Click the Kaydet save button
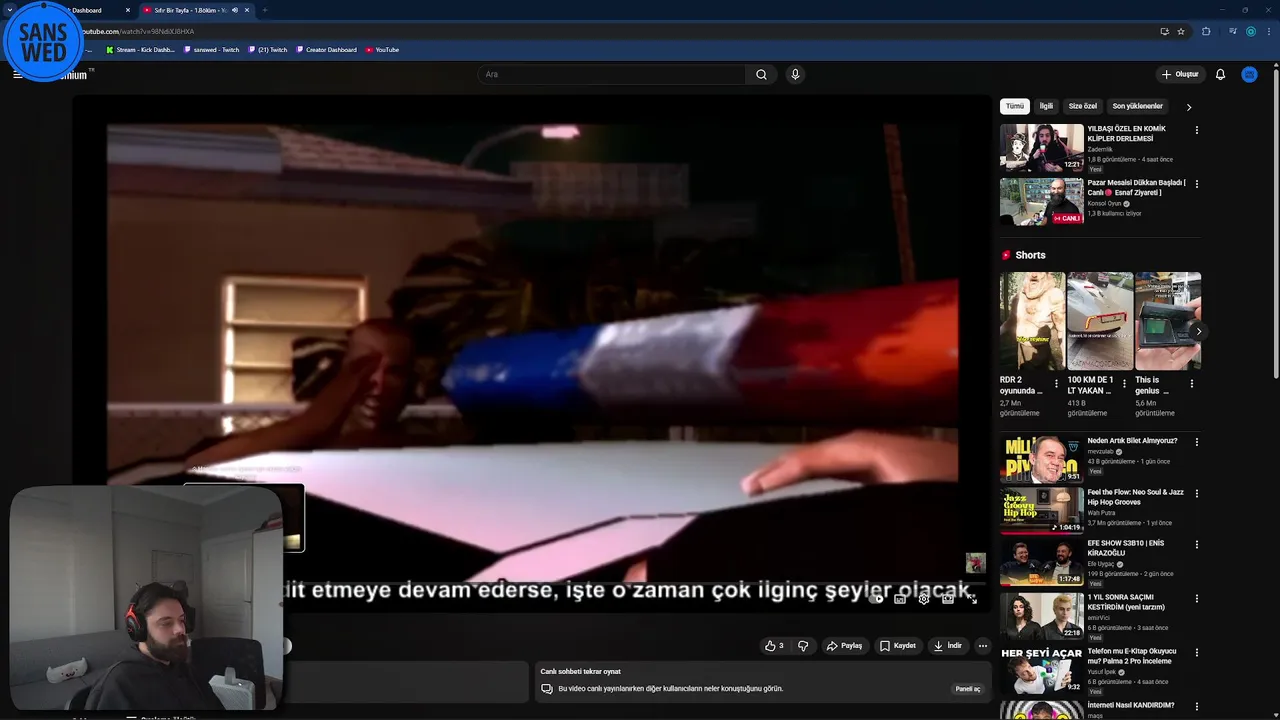 coord(898,646)
